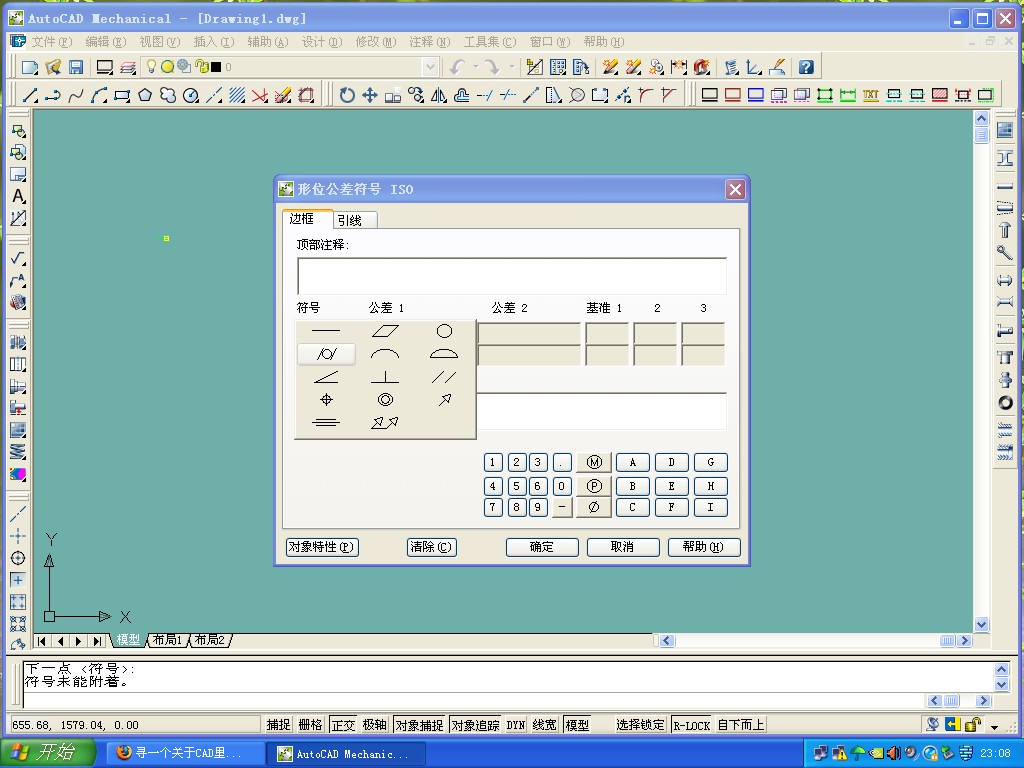Choose the straightness symbol
Viewport: 1024px width, 768px height.
(x=326, y=331)
